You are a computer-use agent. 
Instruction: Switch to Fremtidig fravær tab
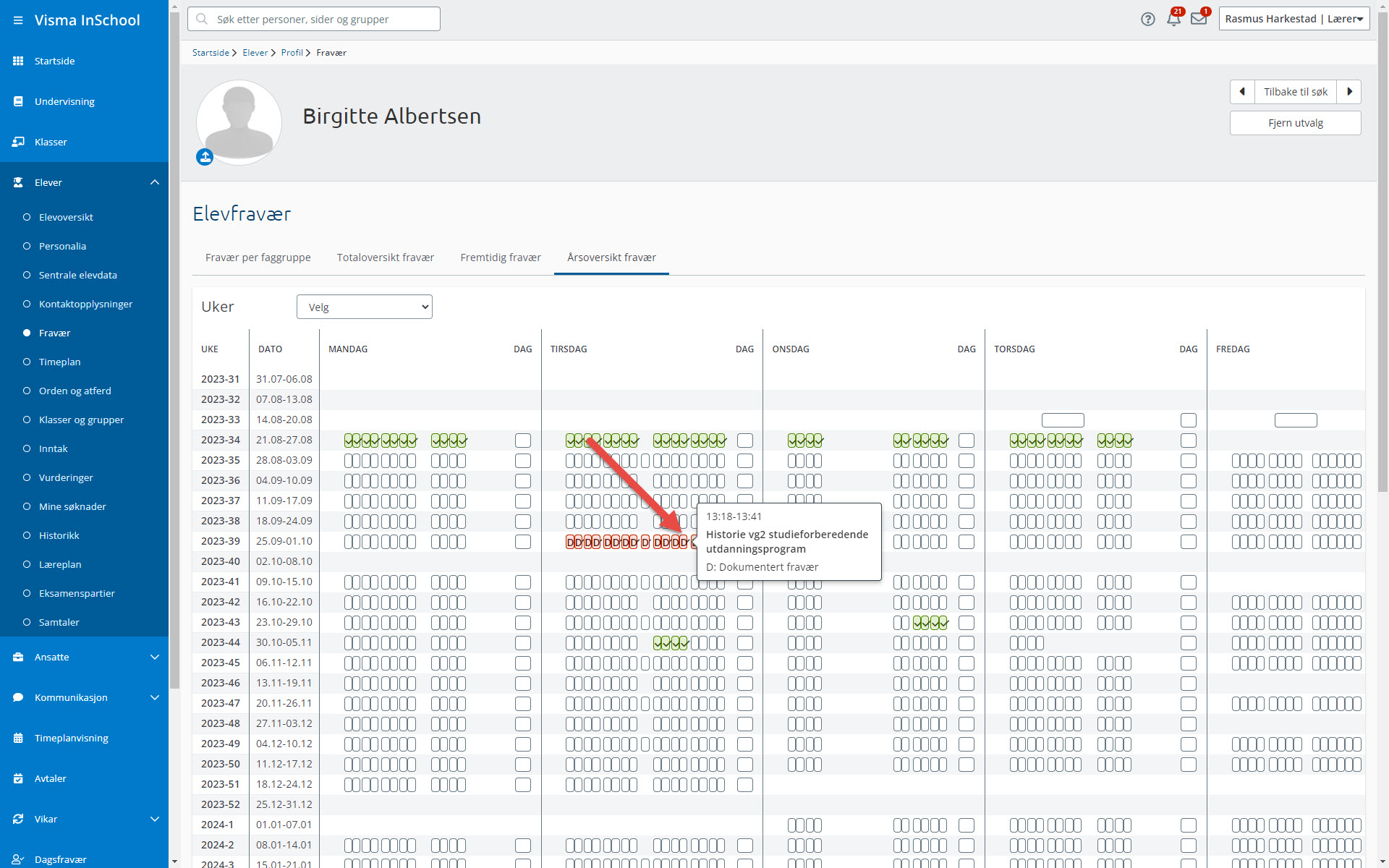501,258
